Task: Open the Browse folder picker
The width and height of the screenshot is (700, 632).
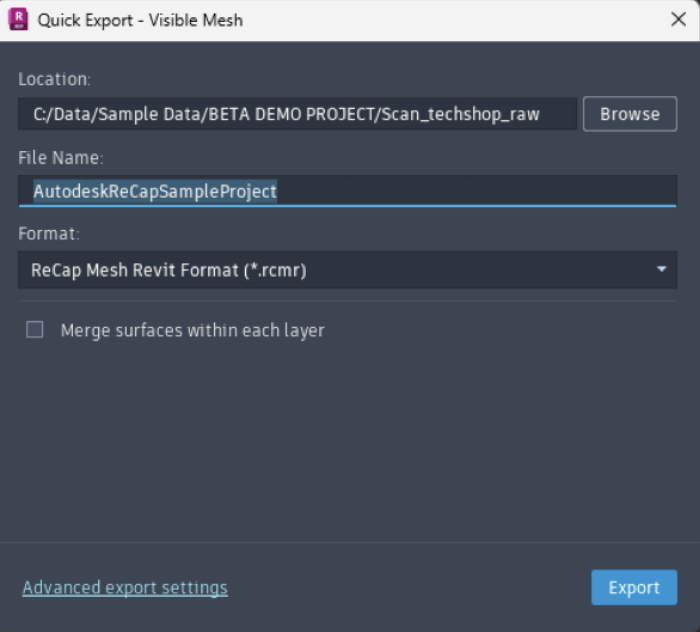Action: coord(630,114)
